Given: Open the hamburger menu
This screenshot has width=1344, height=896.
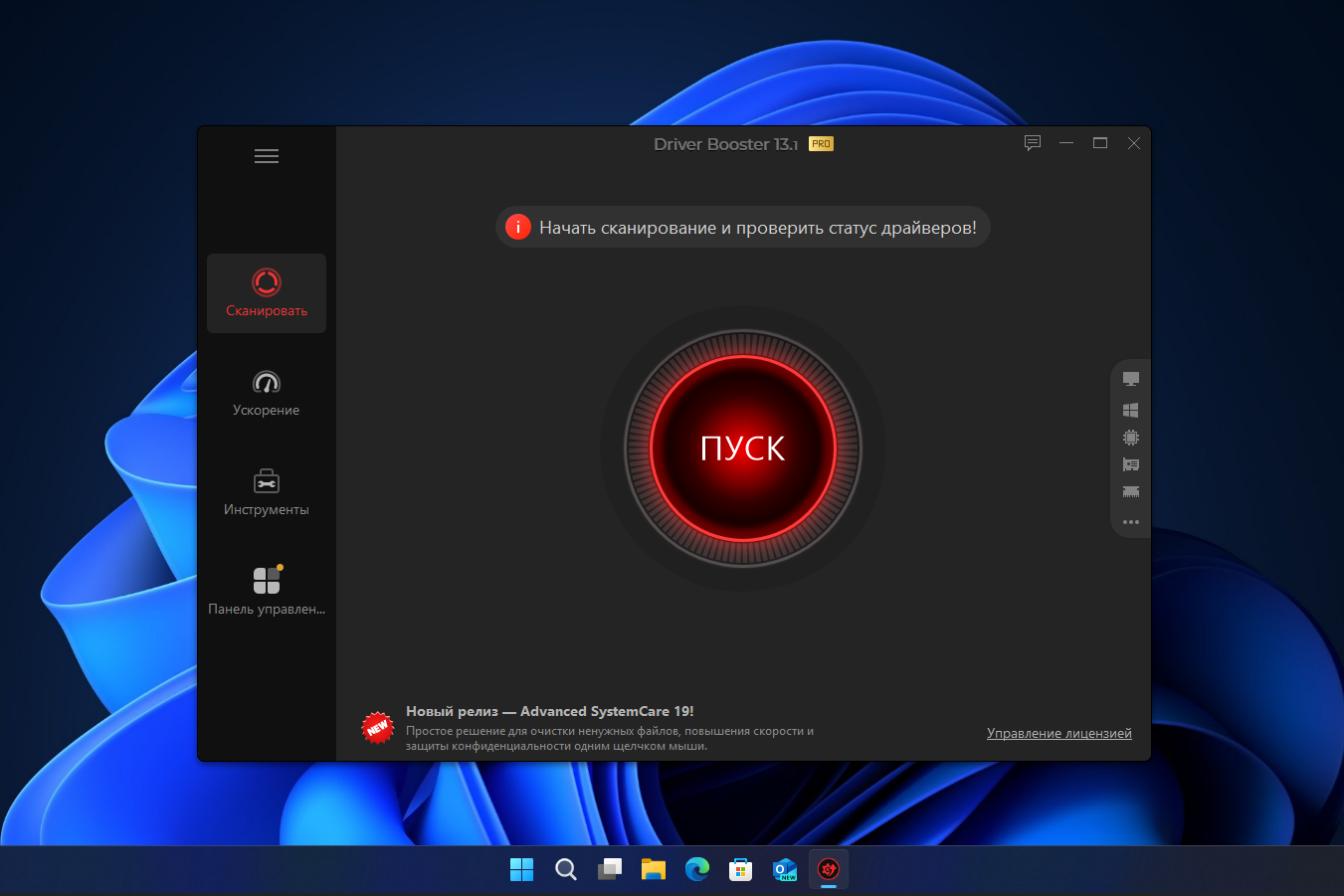Looking at the screenshot, I should pos(266,155).
